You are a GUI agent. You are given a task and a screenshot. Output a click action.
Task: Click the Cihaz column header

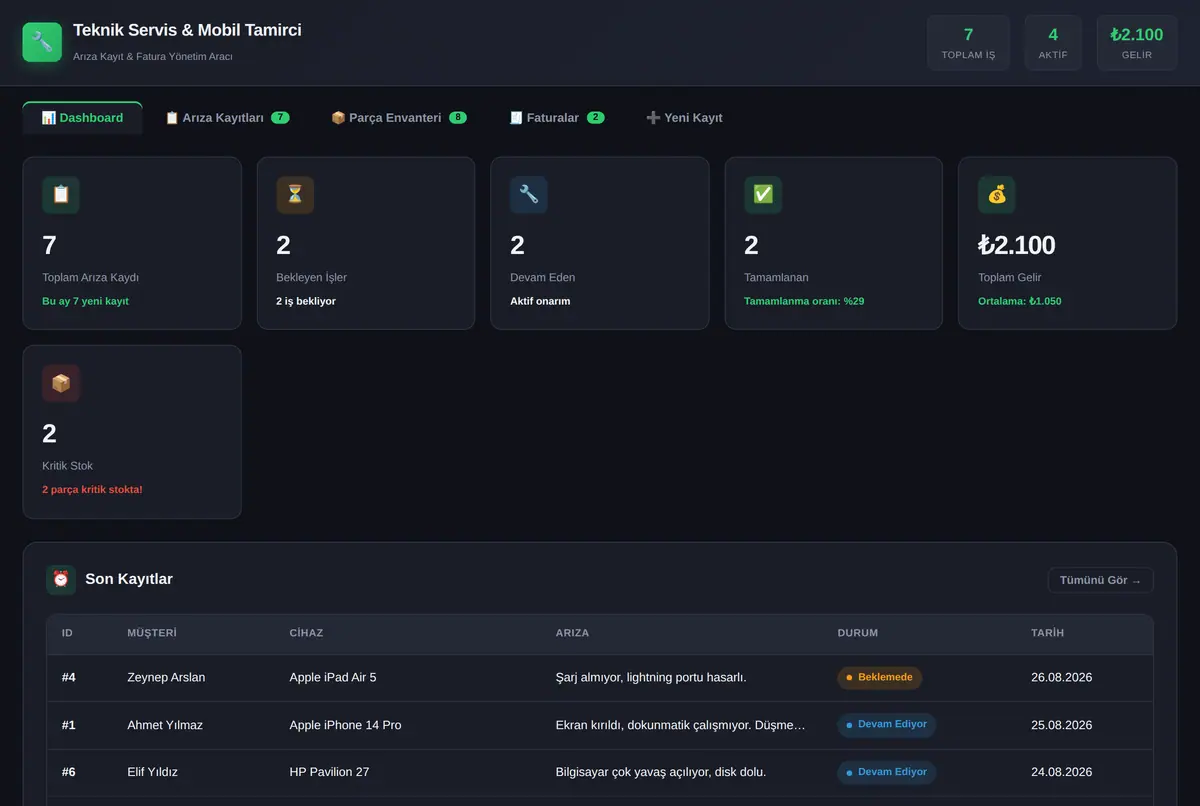click(306, 633)
